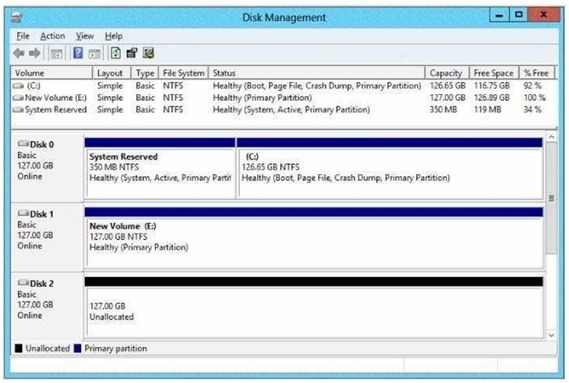
Task: Click 'Healthy (System, Active, Primary Partition)' list status
Action: pos(291,110)
